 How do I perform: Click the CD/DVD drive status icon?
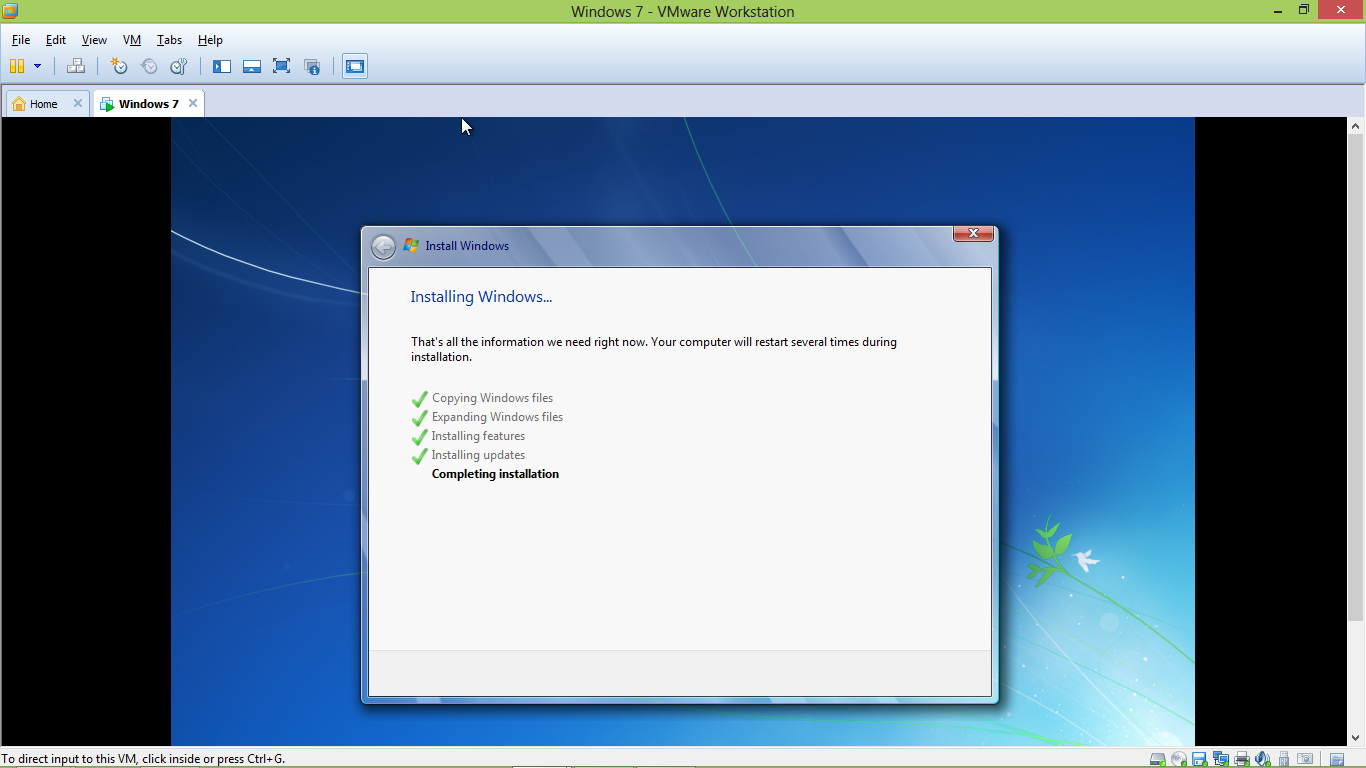(1179, 759)
